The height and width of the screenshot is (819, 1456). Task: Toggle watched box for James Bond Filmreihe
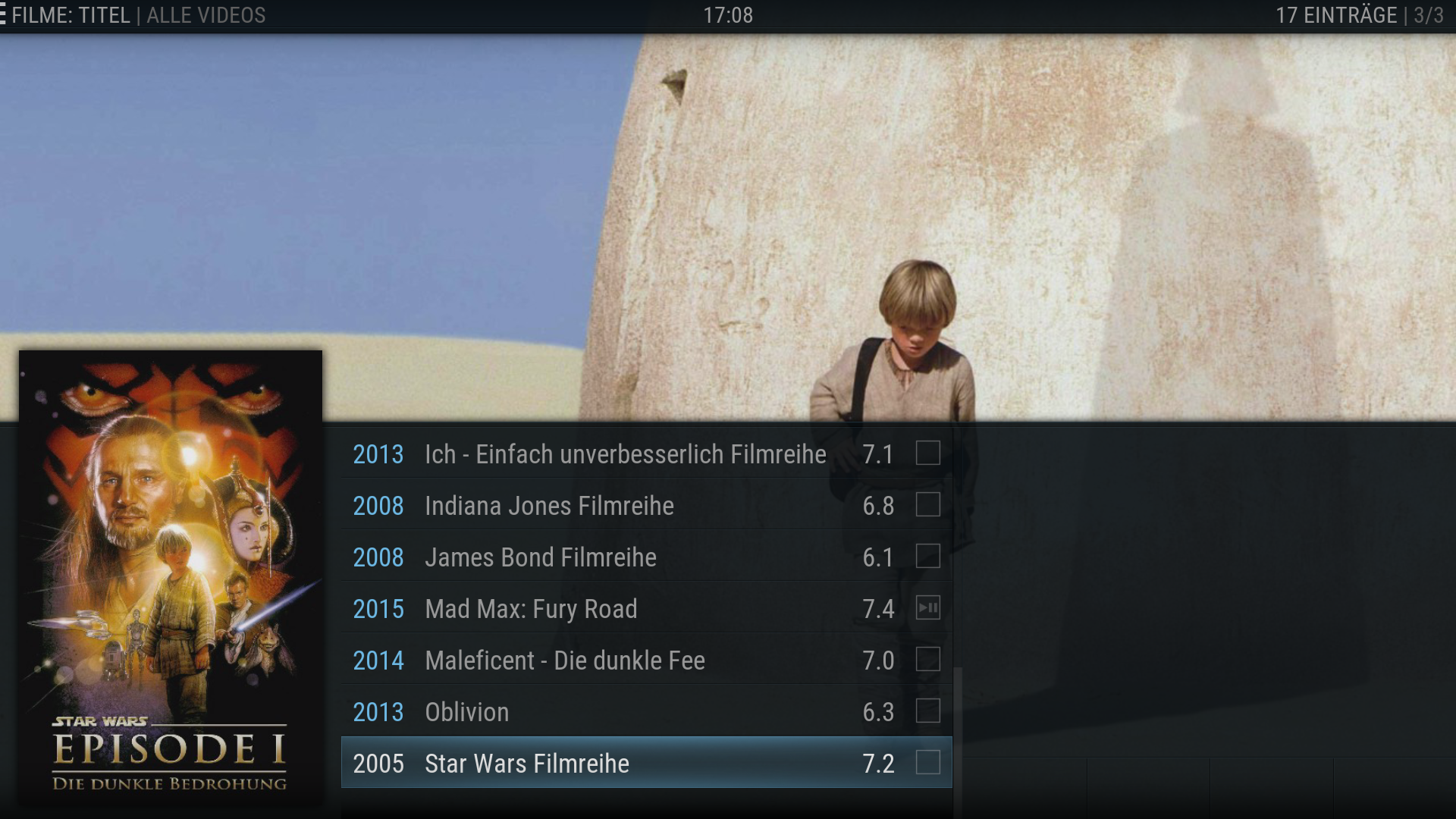tap(927, 557)
